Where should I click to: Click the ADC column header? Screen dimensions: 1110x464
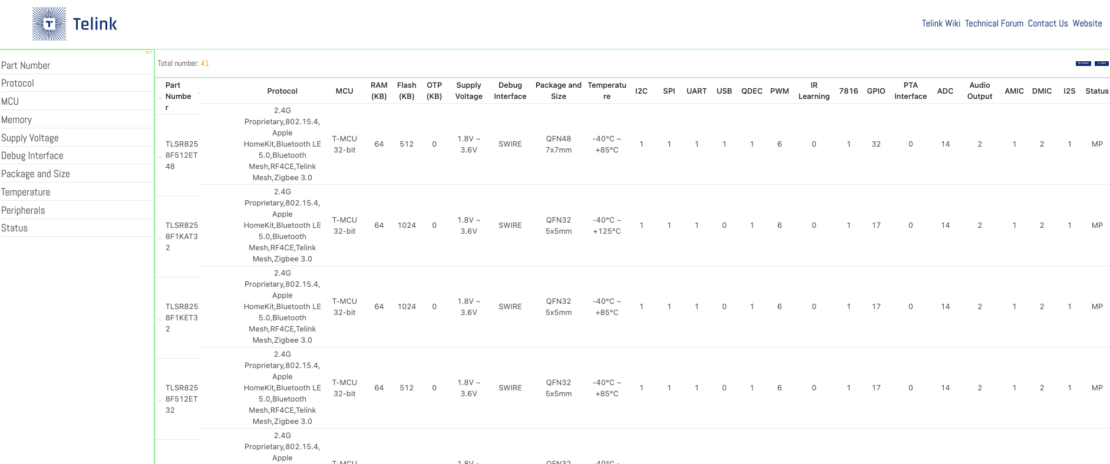[945, 91]
